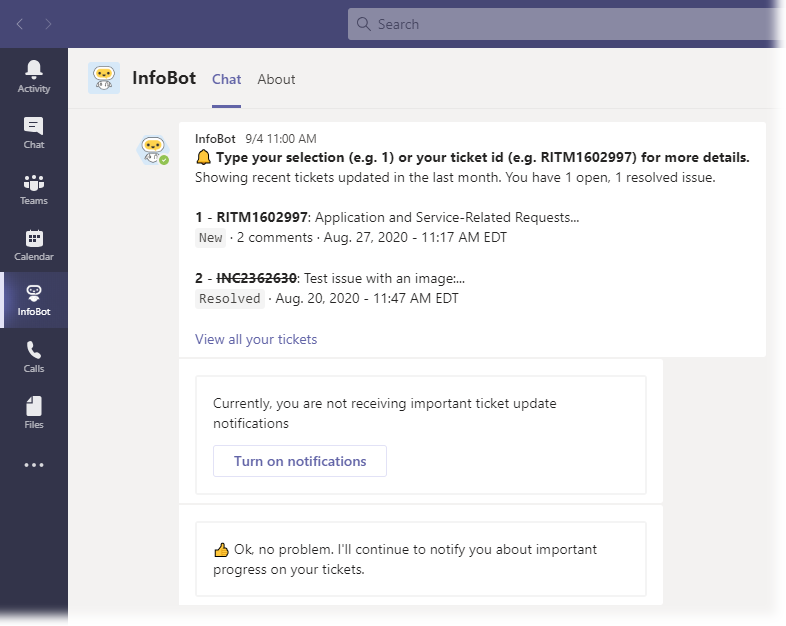Viewport: 786px width, 626px height.
Task: Switch to the About tab
Action: click(276, 79)
